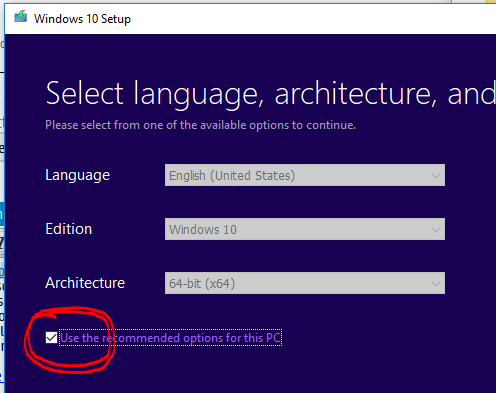
Task: Click the Windows 10 Setup title bar icon
Action: (x=21, y=17)
